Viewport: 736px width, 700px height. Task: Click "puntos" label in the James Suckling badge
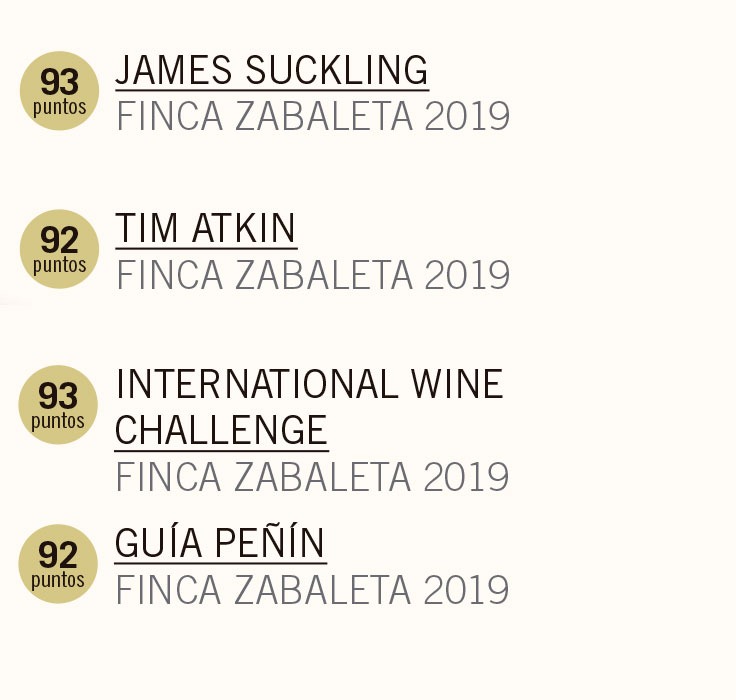click(59, 107)
